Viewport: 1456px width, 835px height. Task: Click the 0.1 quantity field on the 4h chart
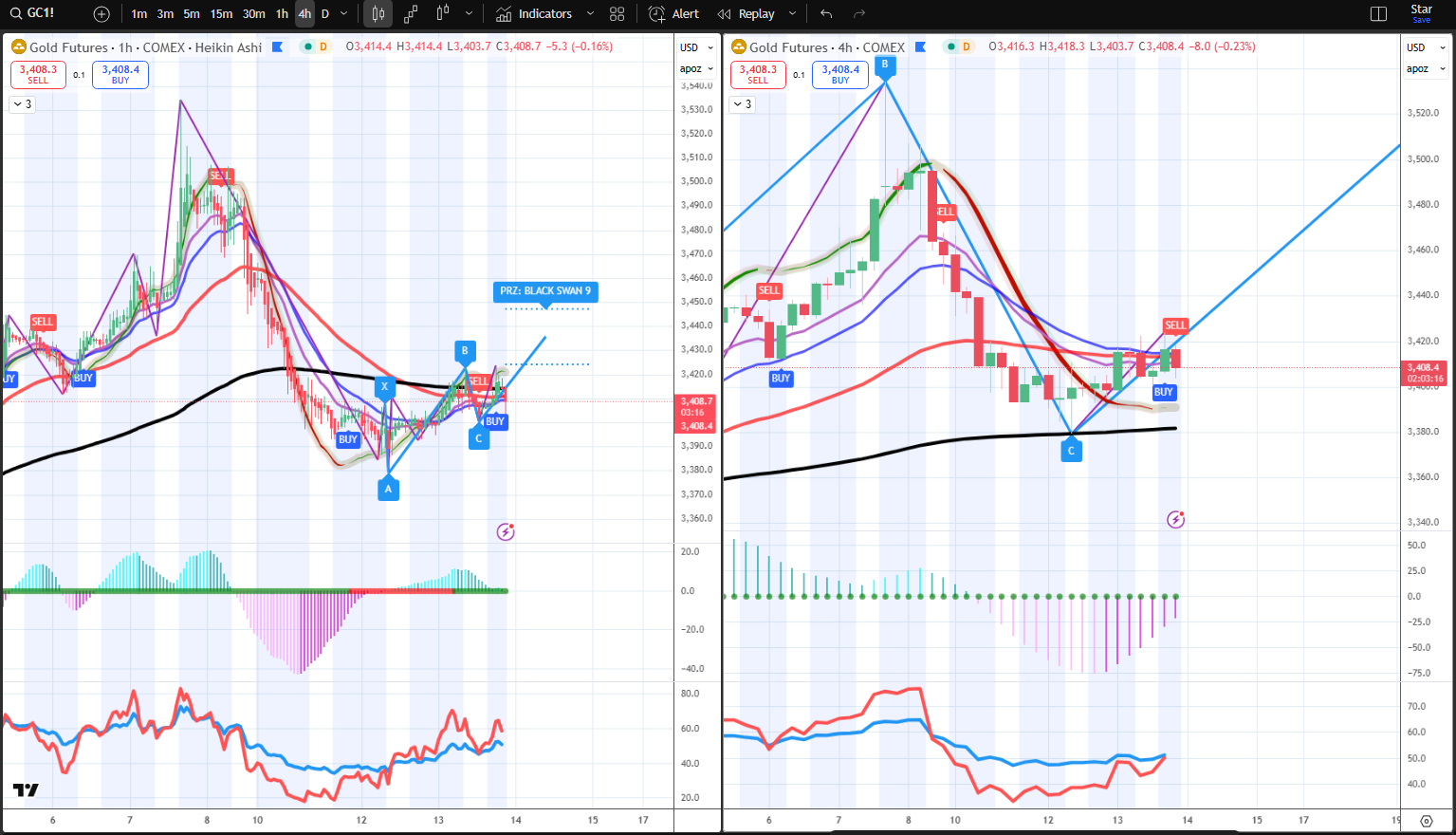(x=799, y=75)
